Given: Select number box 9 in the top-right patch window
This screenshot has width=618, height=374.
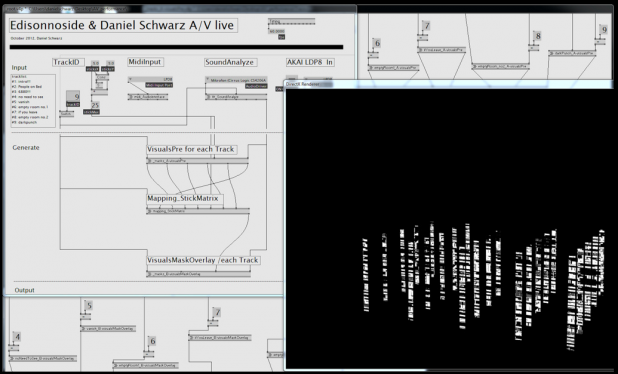Looking at the screenshot, I should (603, 30).
